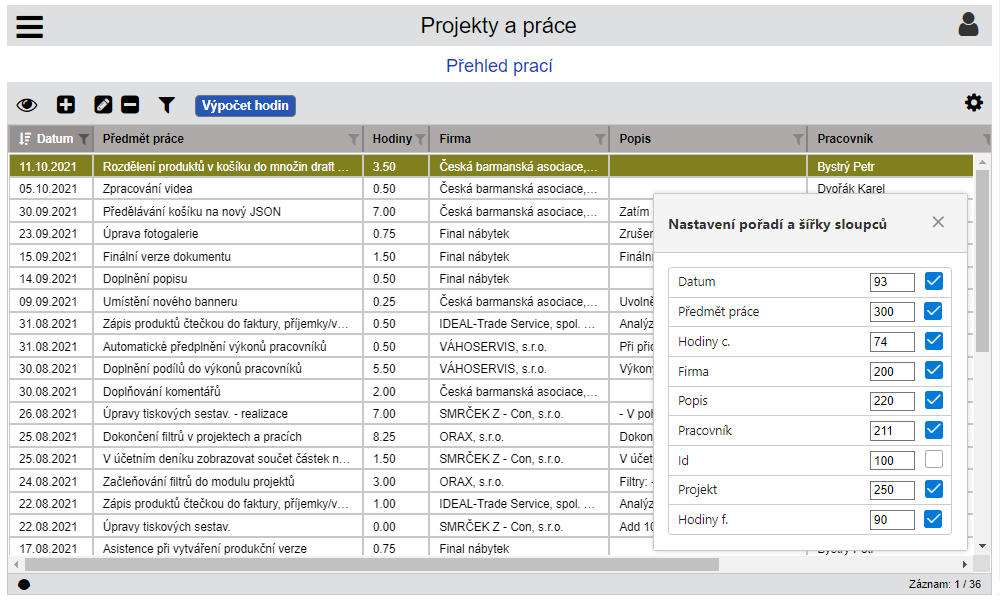Edit selected record with pencil icon

click(x=103, y=104)
